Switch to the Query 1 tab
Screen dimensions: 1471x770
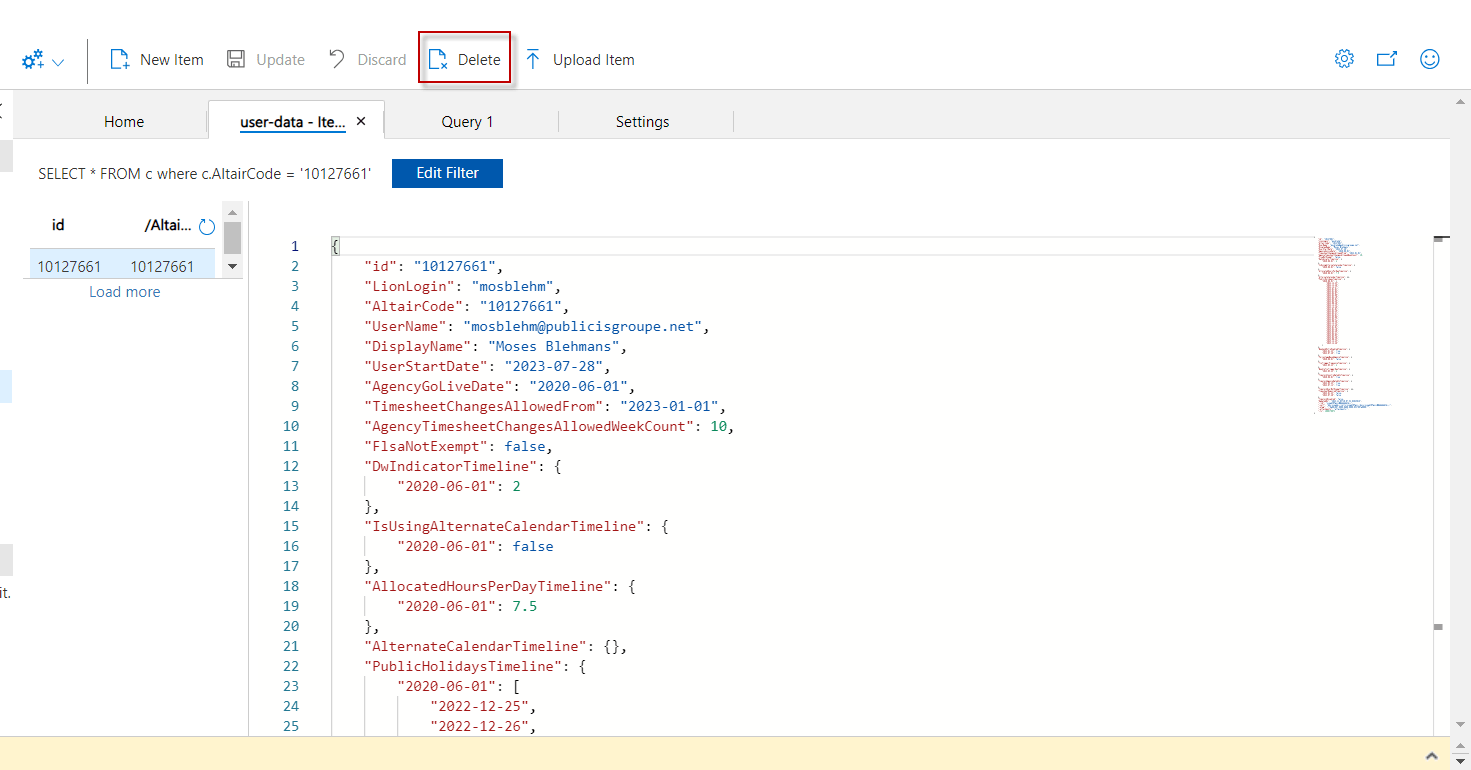(x=467, y=121)
